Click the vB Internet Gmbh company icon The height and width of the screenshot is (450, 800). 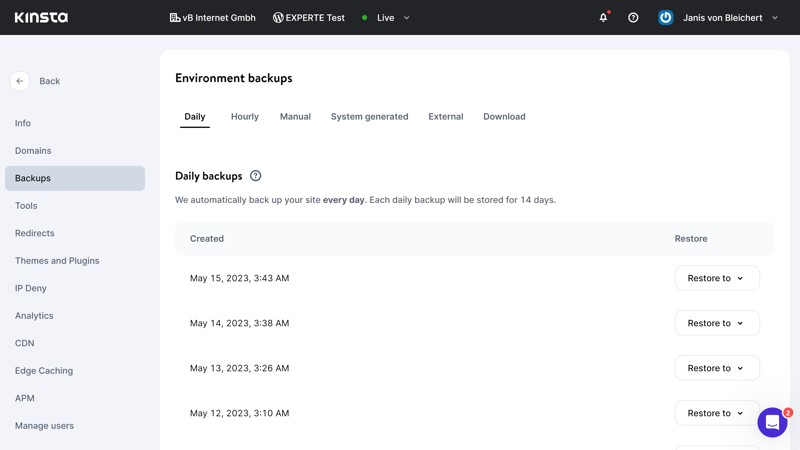coord(175,18)
